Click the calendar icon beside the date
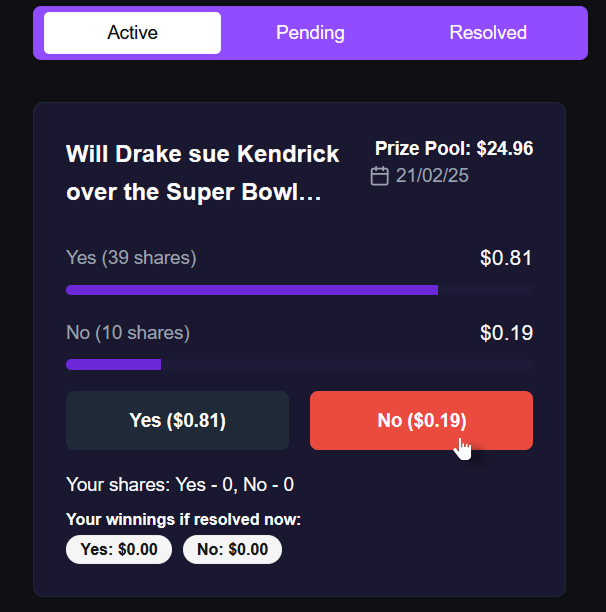This screenshot has height=612, width=606. coord(379,176)
